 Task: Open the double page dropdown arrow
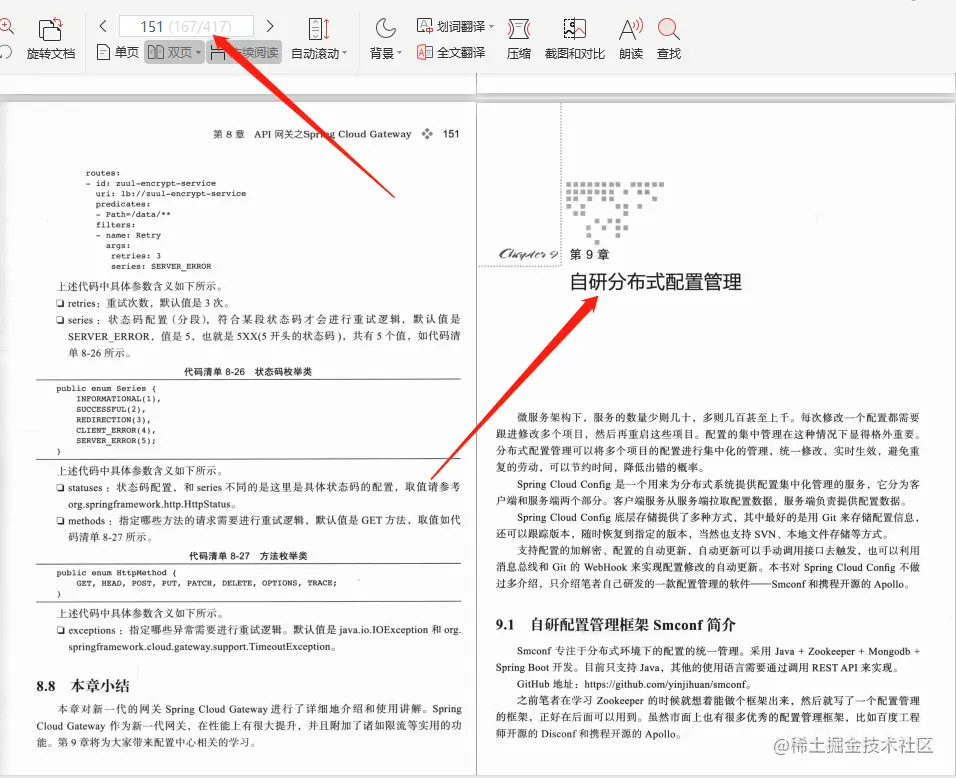click(x=198, y=53)
